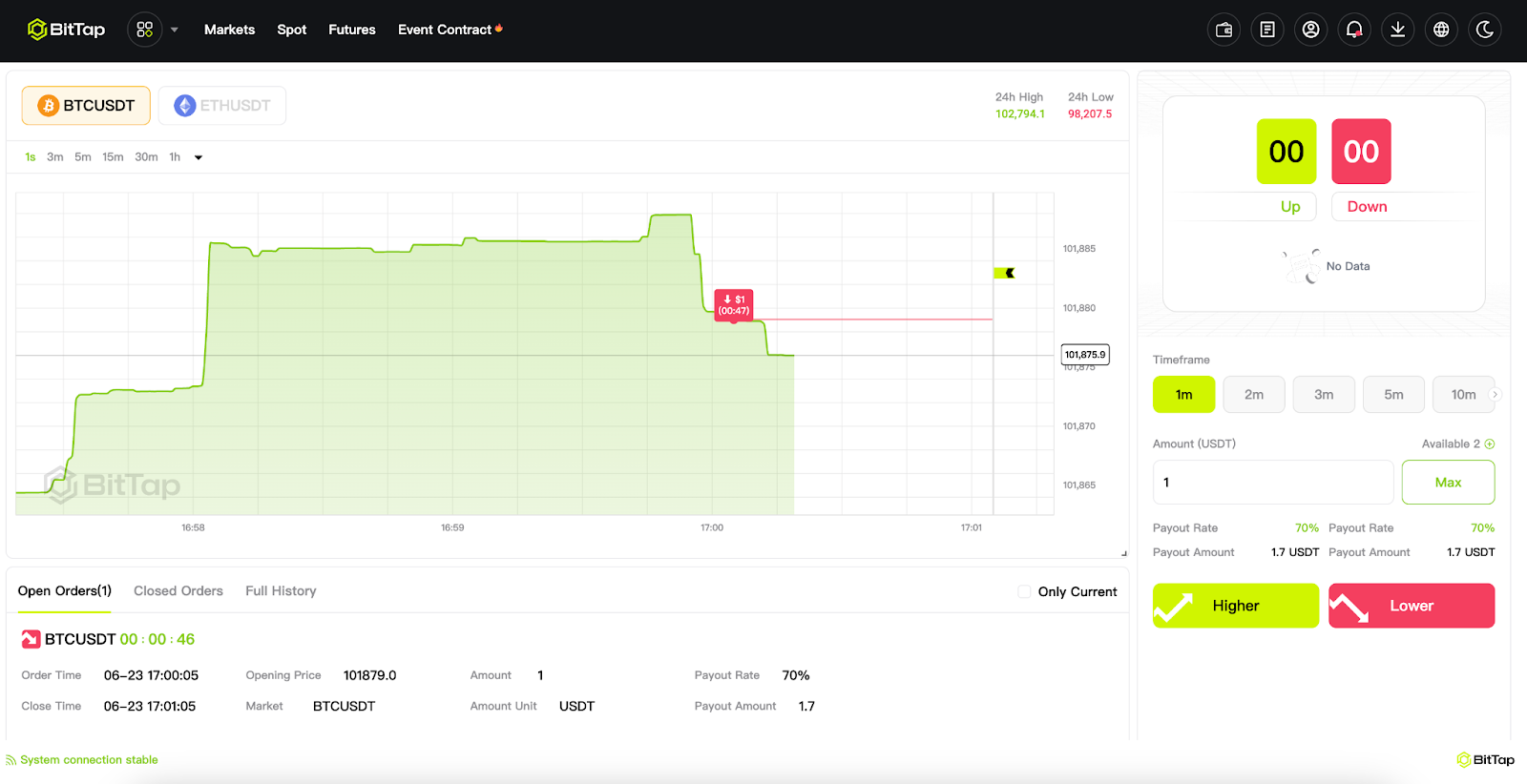Click the plus icon next to Available
Screen dimensions: 1527x784
(1490, 444)
